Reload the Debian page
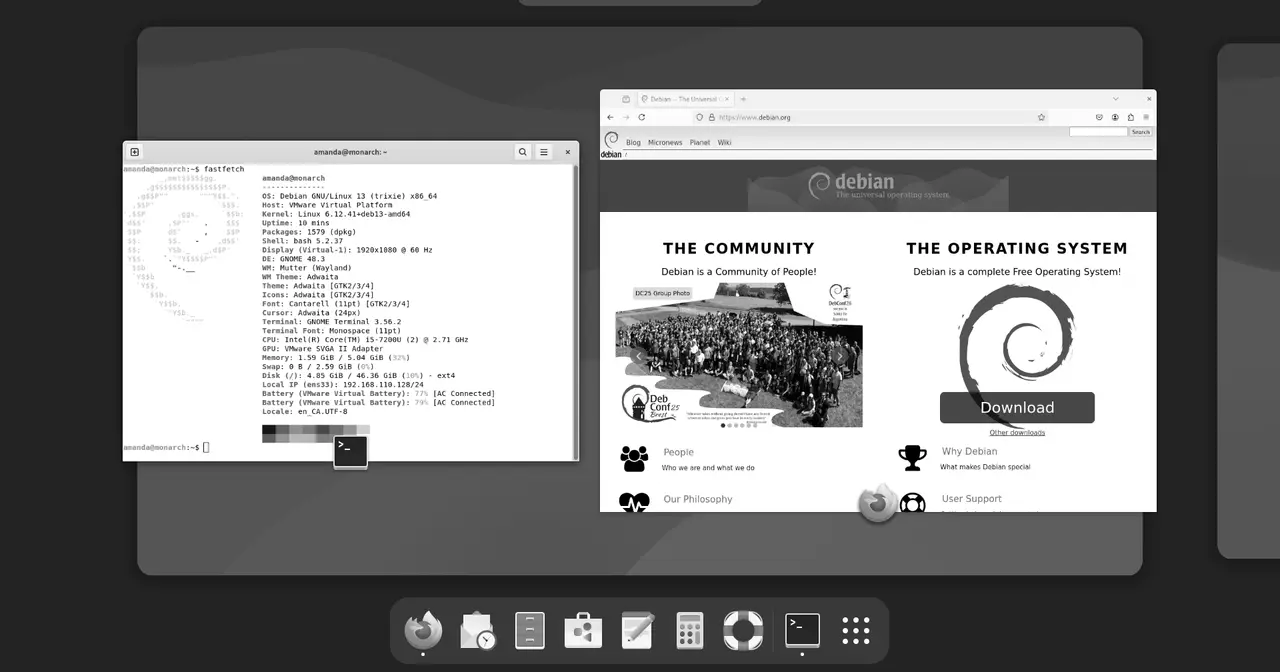This screenshot has width=1280, height=672. pyautogui.click(x=642, y=117)
